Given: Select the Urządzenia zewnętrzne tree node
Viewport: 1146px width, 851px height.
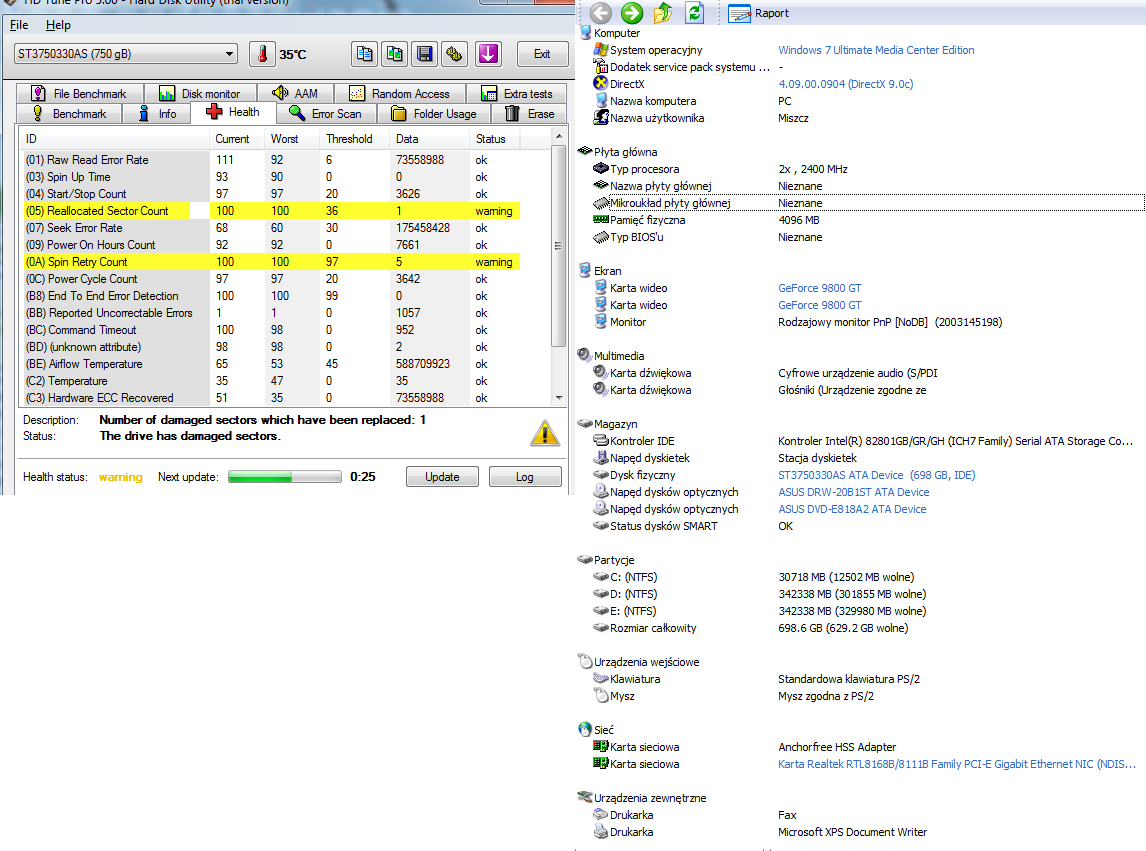Looking at the screenshot, I should click(642, 798).
